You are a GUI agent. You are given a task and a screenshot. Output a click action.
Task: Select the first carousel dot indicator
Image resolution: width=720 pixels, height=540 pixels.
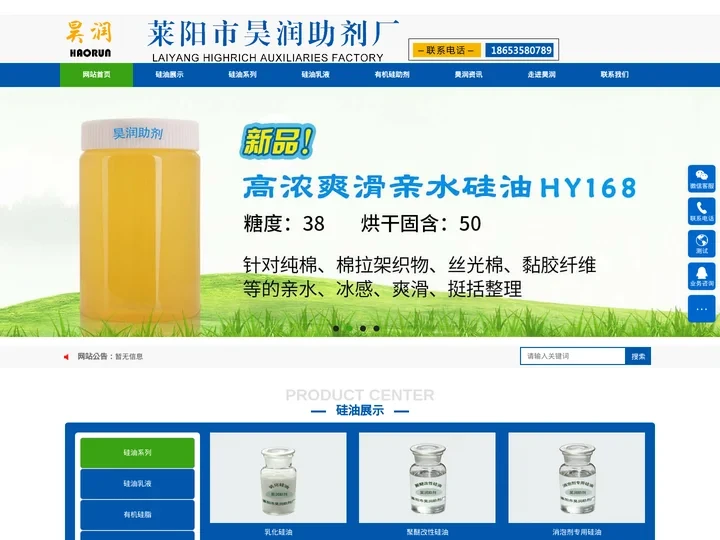(x=336, y=328)
